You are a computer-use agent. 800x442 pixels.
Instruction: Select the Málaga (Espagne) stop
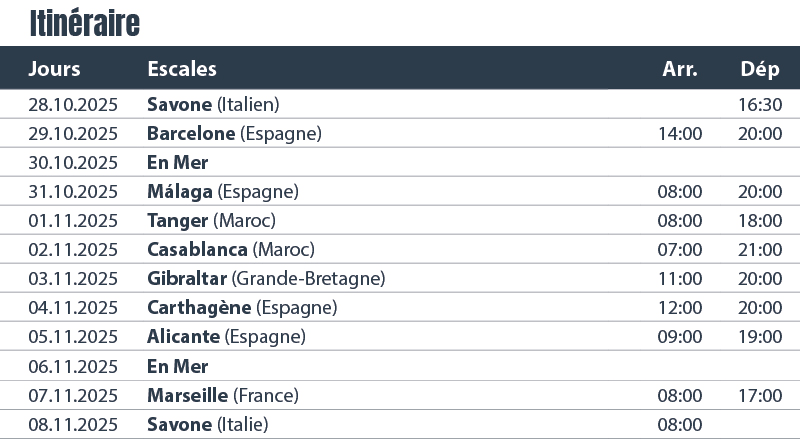222,191
